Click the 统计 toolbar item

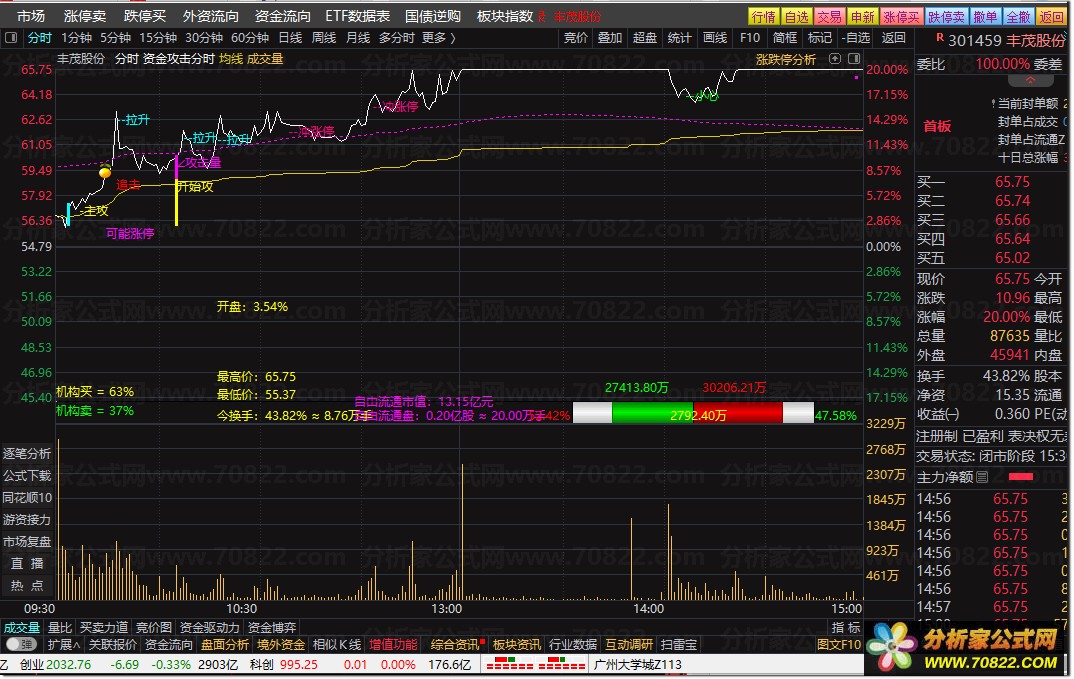pyautogui.click(x=679, y=38)
